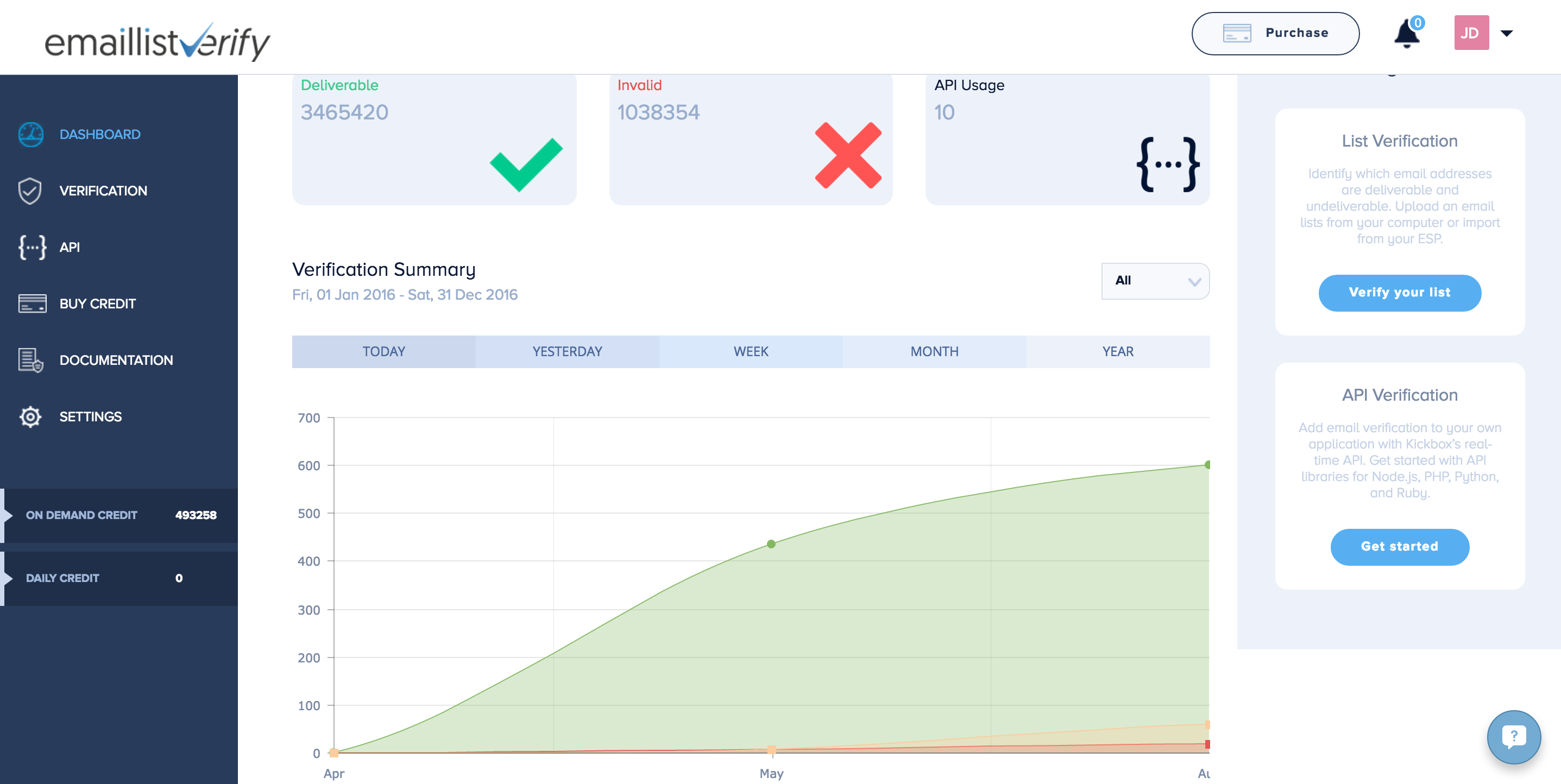Click the Buy Credit card icon
The image size is (1561, 784).
click(32, 304)
